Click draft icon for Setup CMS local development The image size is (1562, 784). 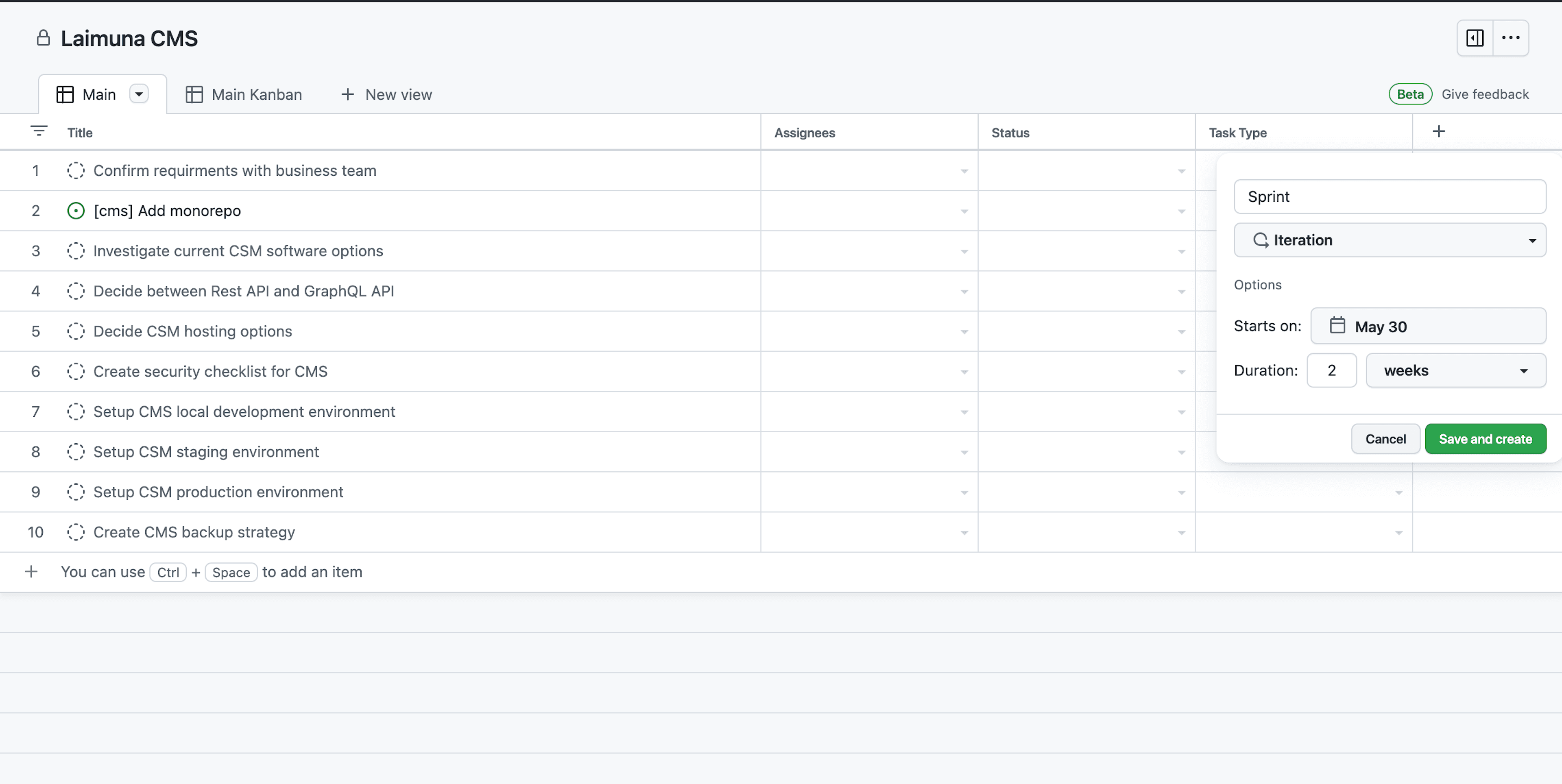pyautogui.click(x=76, y=411)
